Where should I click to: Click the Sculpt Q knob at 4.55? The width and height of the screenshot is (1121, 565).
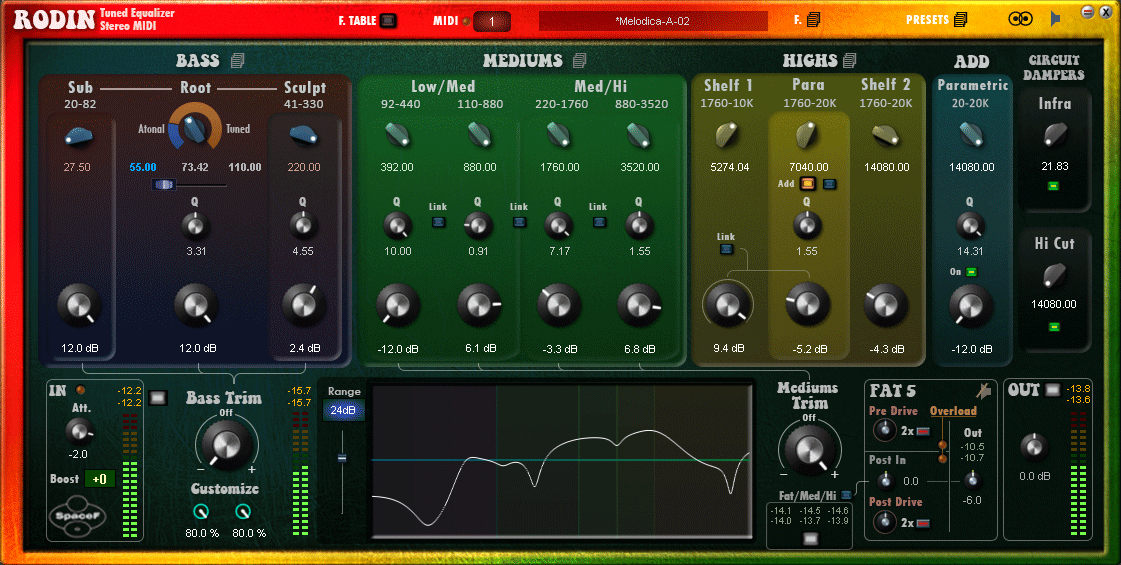click(304, 226)
